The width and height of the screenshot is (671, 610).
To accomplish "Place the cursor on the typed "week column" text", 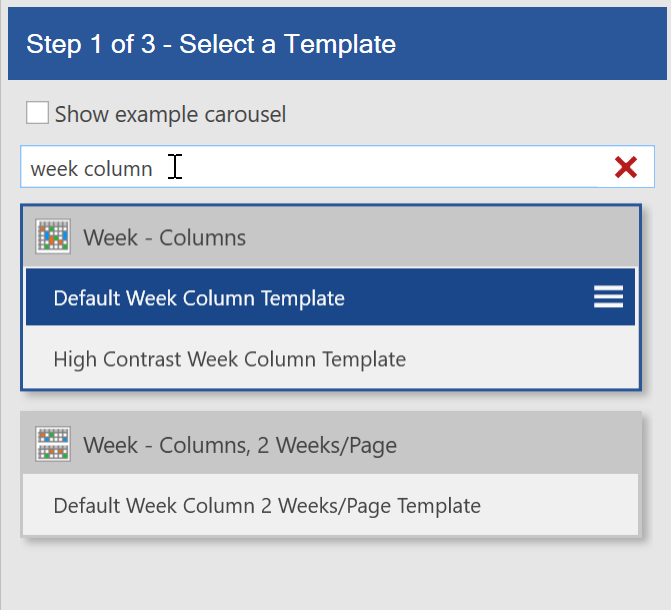I will pyautogui.click(x=91, y=169).
